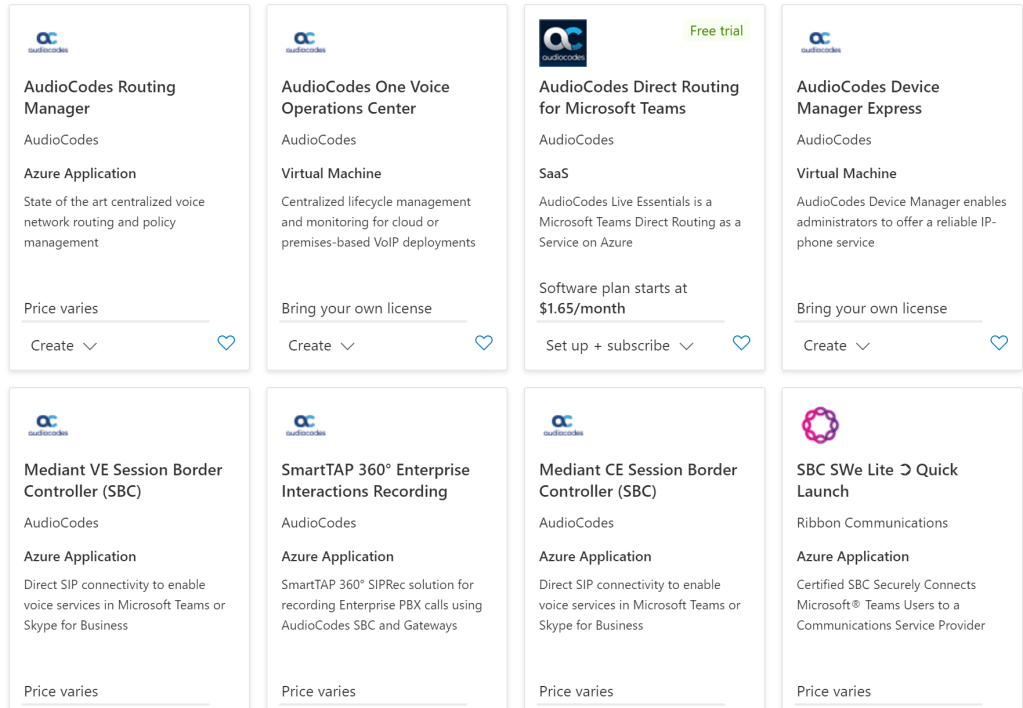This screenshot has height=708, width=1023.
Task: Click the Free trial badge
Action: tap(716, 31)
